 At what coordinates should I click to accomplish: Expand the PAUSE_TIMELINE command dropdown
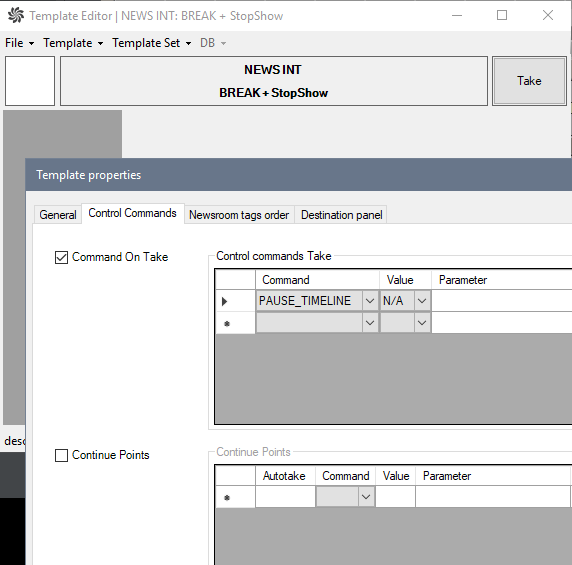(x=370, y=301)
